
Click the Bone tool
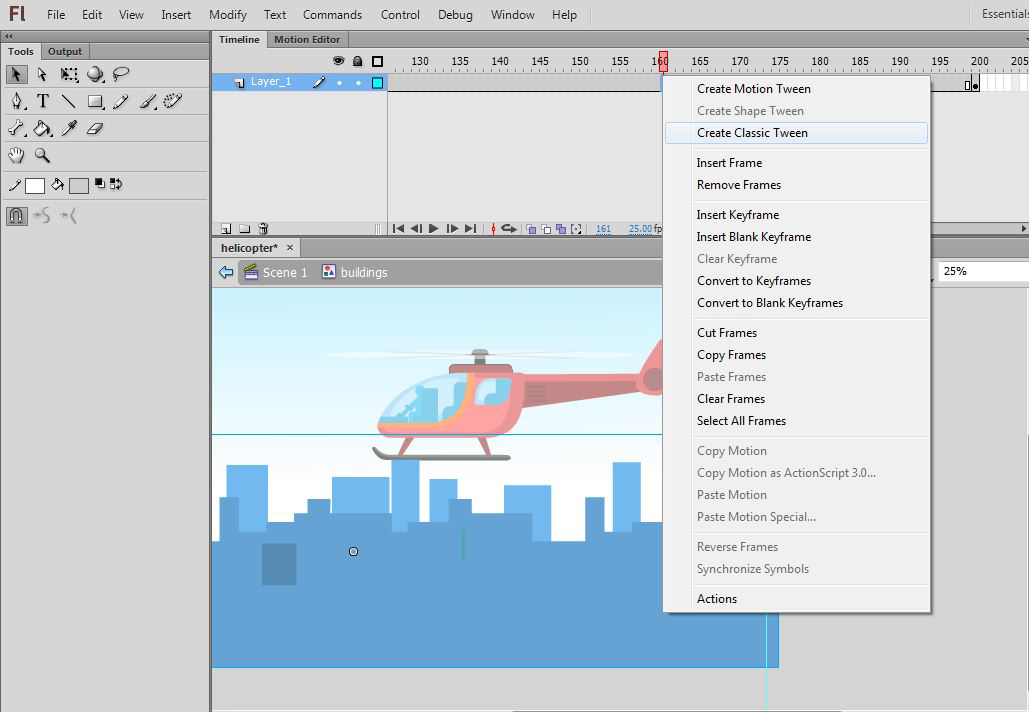pos(17,128)
